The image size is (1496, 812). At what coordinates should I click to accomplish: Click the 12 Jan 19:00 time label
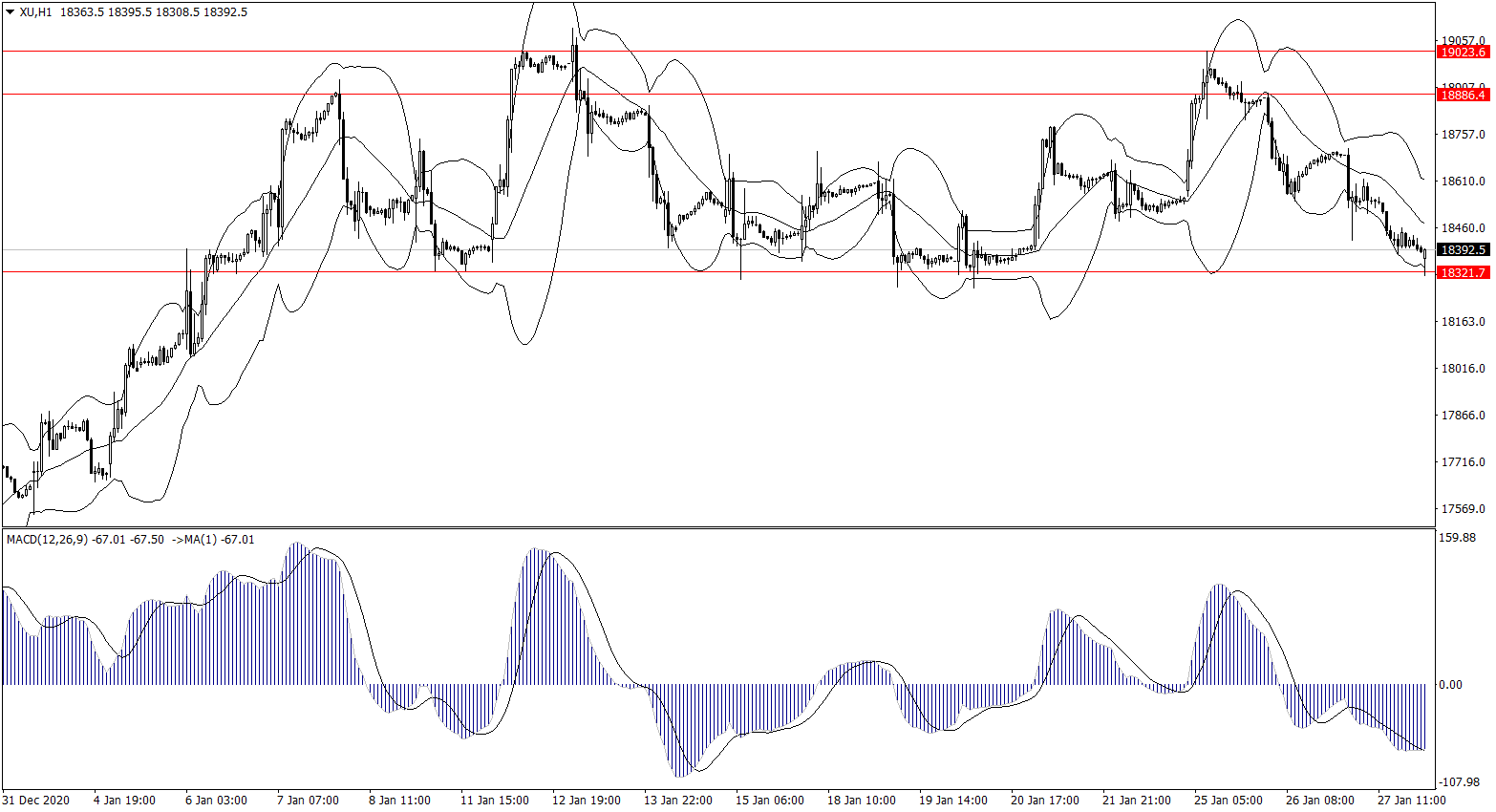(x=586, y=801)
